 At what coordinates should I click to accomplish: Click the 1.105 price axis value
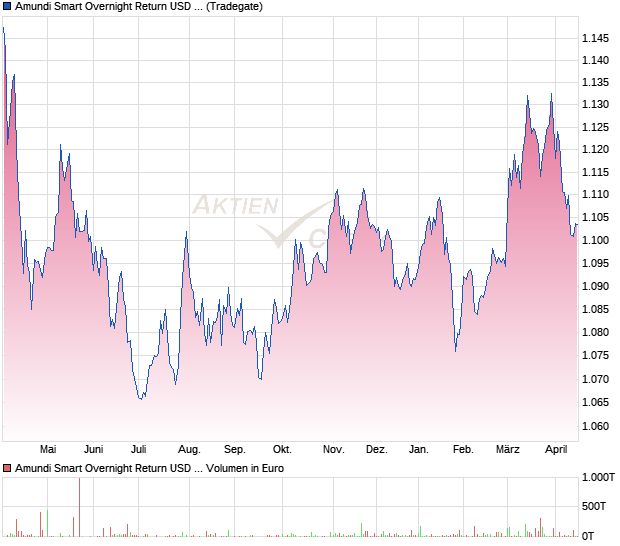(595, 217)
